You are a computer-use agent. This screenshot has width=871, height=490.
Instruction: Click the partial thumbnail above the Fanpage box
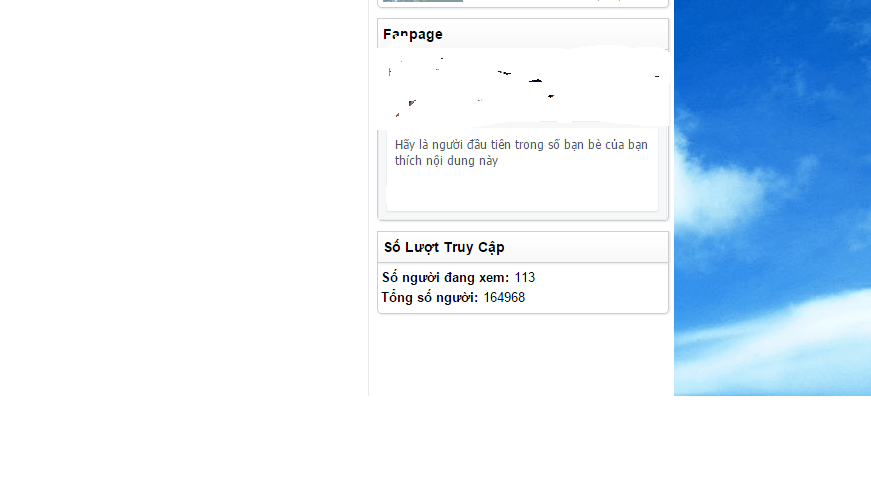pyautogui.click(x=423, y=1)
